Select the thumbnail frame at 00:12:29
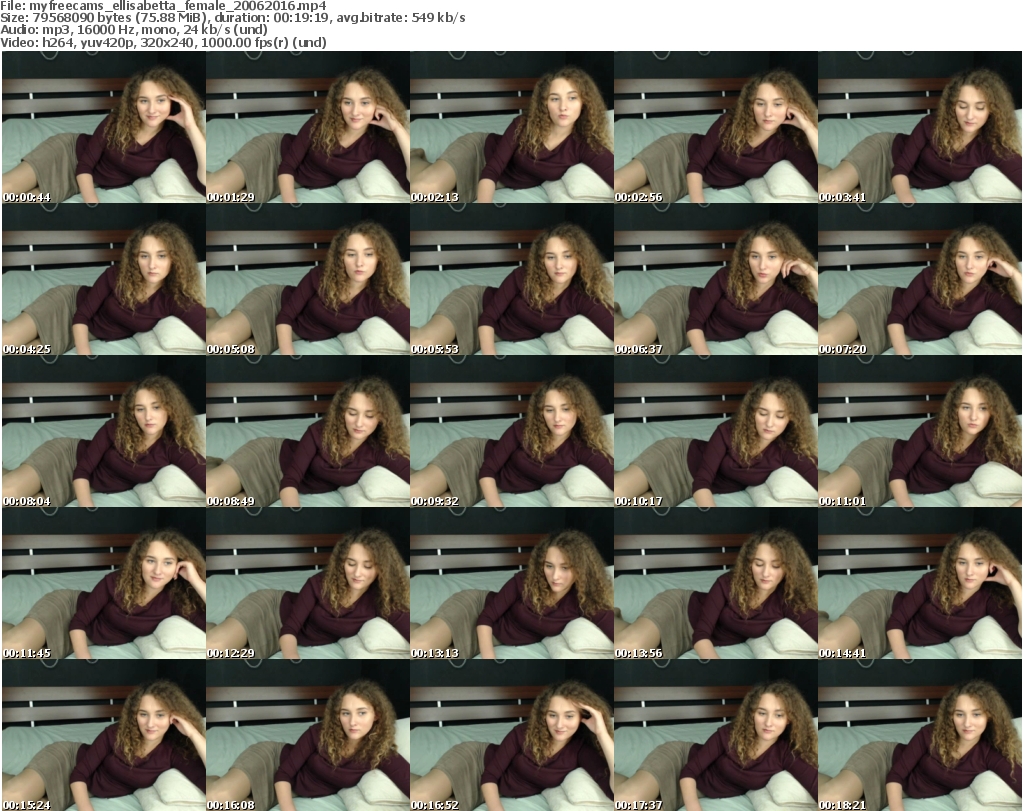This screenshot has width=1024, height=811. [308, 583]
